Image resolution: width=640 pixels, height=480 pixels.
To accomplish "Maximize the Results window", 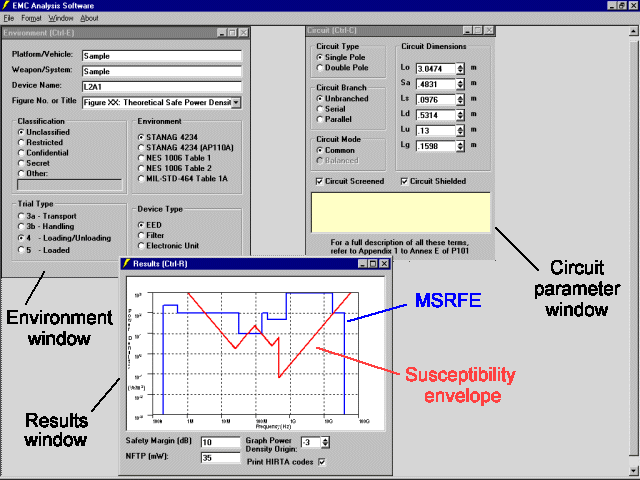I will (x=373, y=264).
